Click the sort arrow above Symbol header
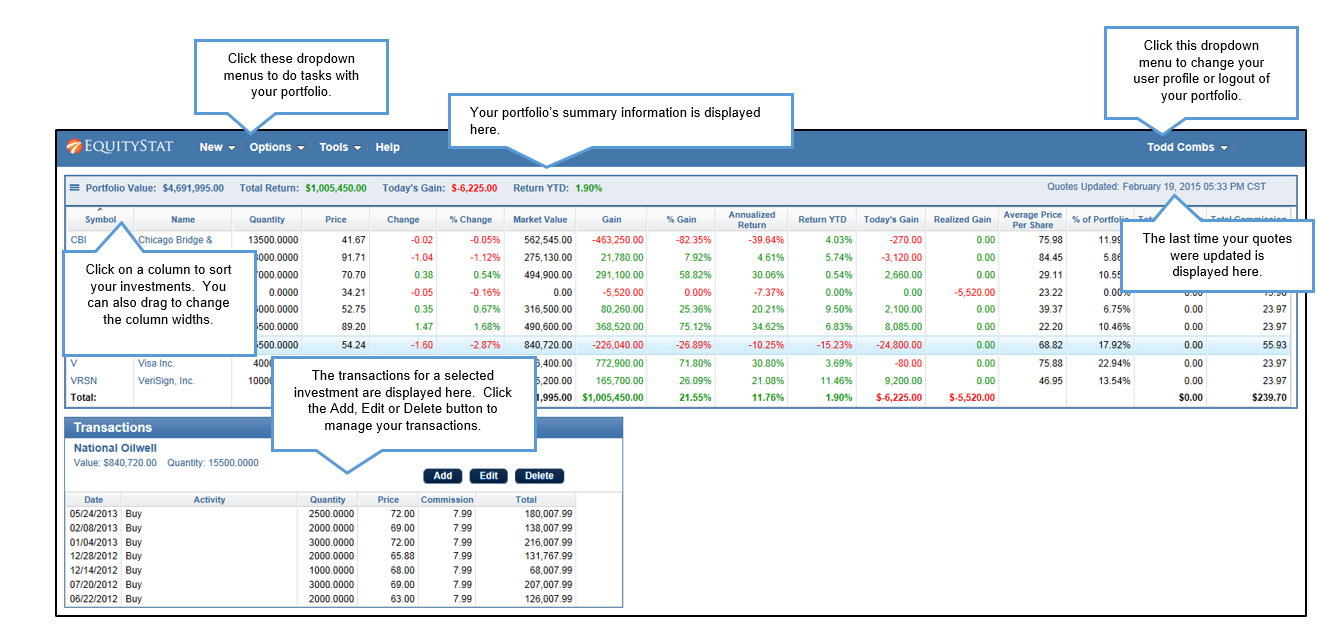The image size is (1319, 637). (100, 208)
